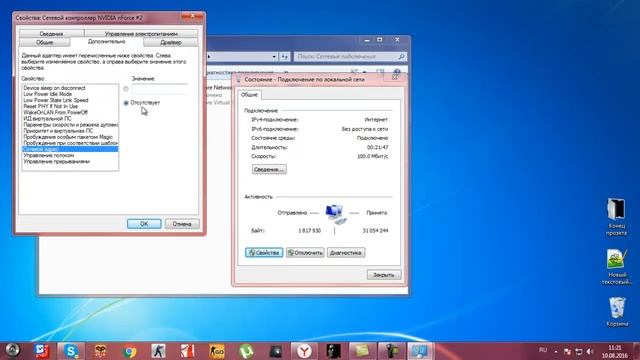The width and height of the screenshot is (640, 360).
Task: Click OK in the properties dialog
Action: (144, 224)
